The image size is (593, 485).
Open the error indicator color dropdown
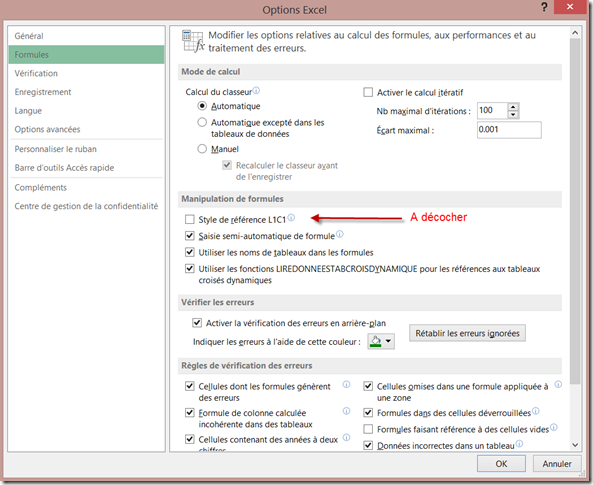click(388, 341)
